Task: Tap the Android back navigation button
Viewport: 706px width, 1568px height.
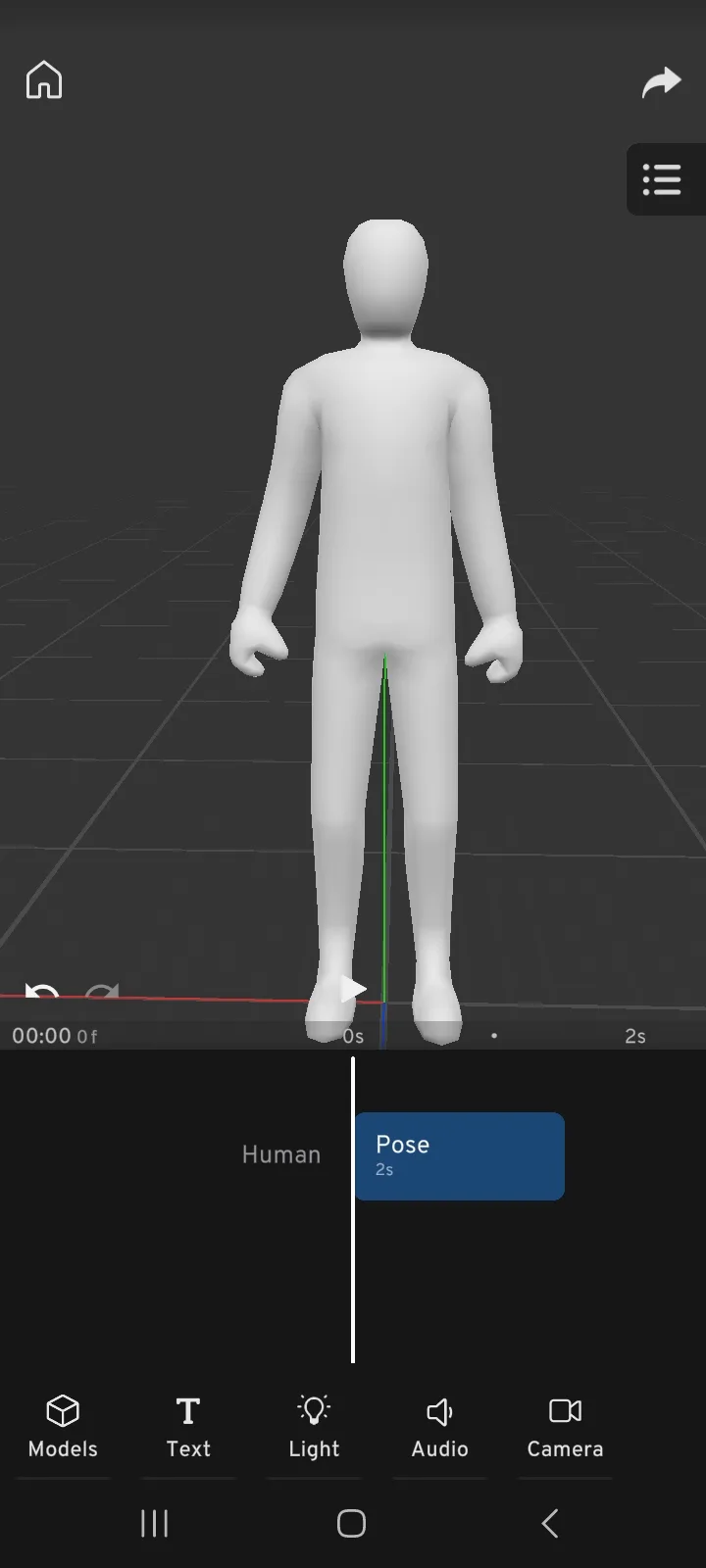Action: (550, 1523)
